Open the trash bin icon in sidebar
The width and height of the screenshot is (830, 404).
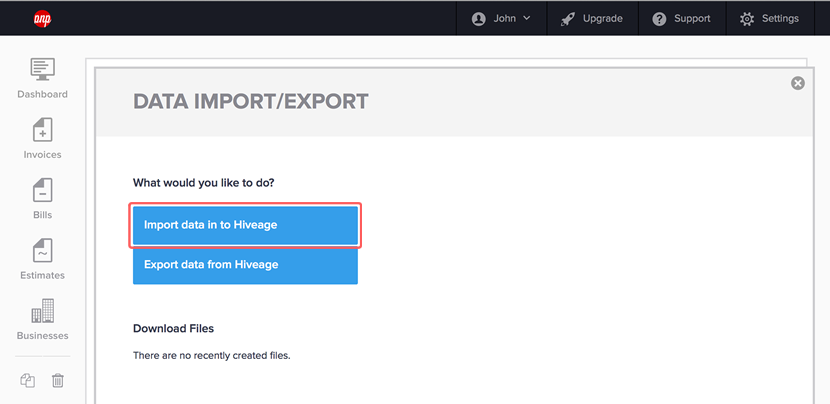pos(58,380)
